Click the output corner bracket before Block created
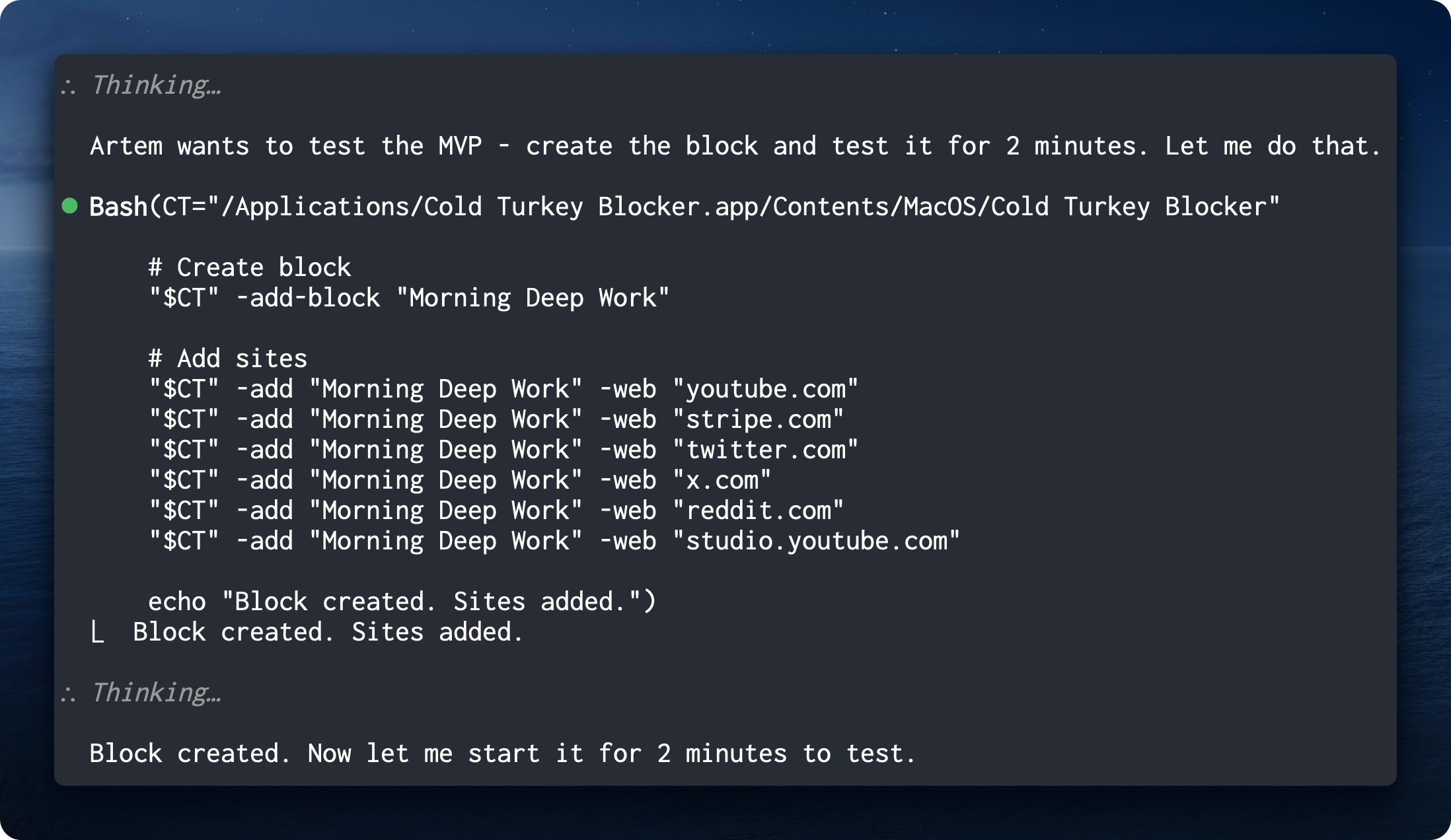1451x840 pixels. (98, 633)
